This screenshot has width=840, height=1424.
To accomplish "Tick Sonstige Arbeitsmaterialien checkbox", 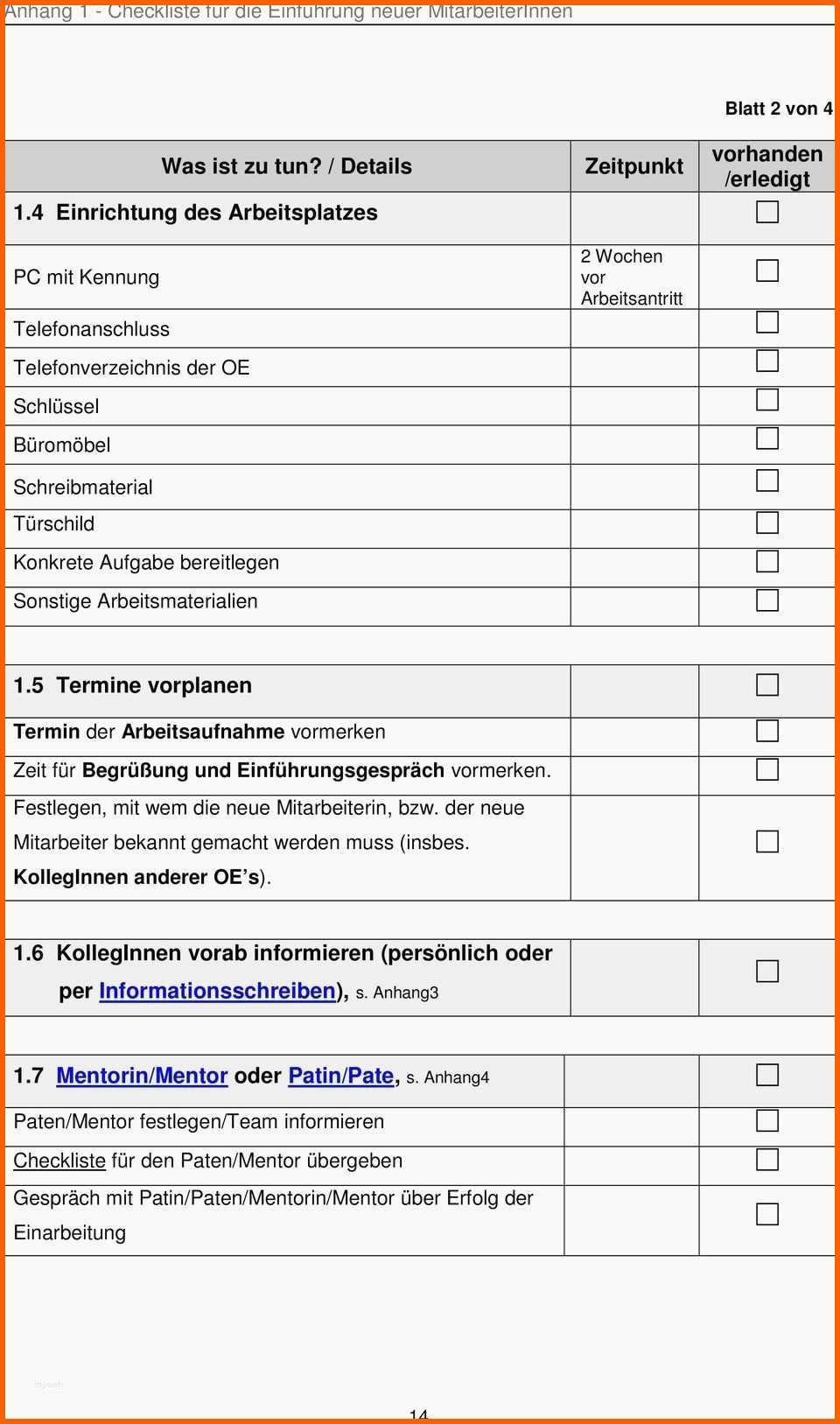I will tap(767, 600).
